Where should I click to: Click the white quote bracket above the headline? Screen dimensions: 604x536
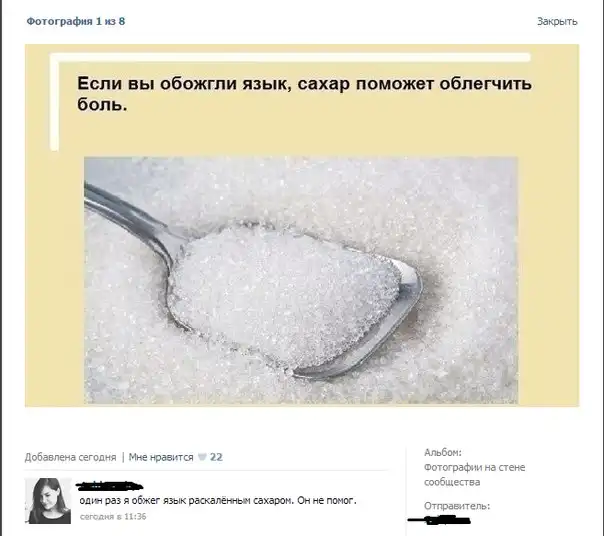291,57
